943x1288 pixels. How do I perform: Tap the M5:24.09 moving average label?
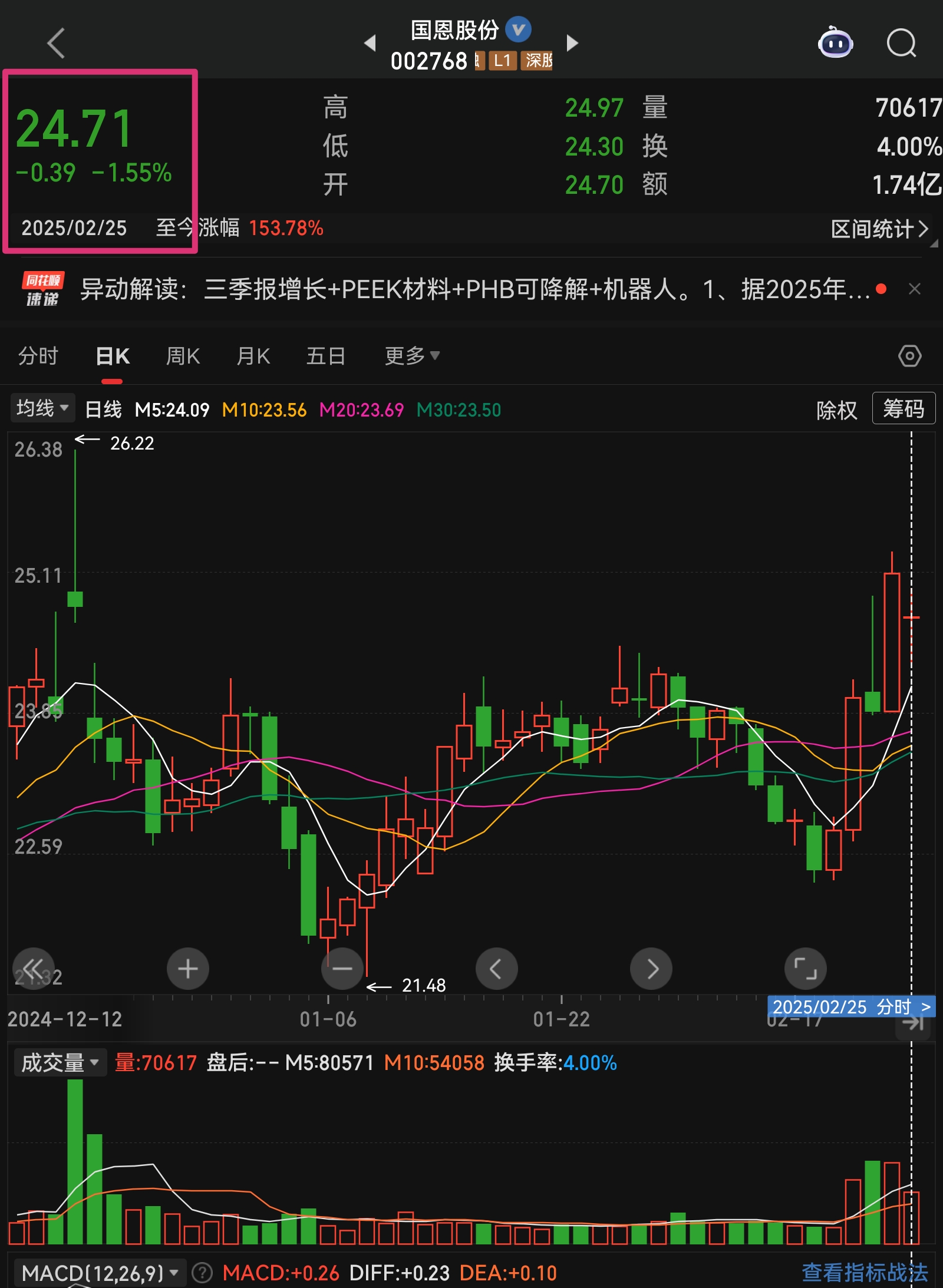(x=172, y=409)
